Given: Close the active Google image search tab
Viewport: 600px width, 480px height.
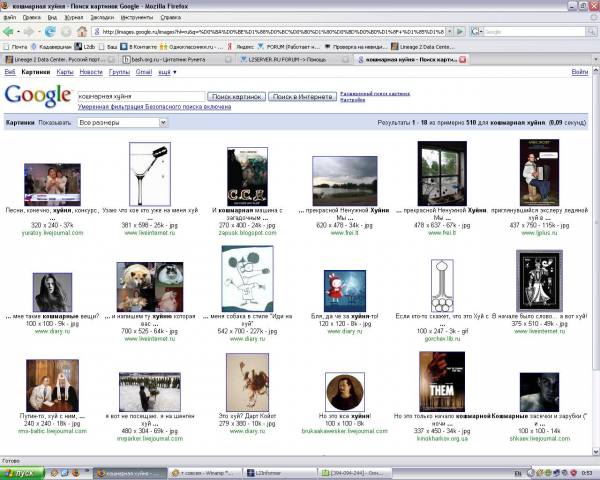Looking at the screenshot, I should coord(463,59).
